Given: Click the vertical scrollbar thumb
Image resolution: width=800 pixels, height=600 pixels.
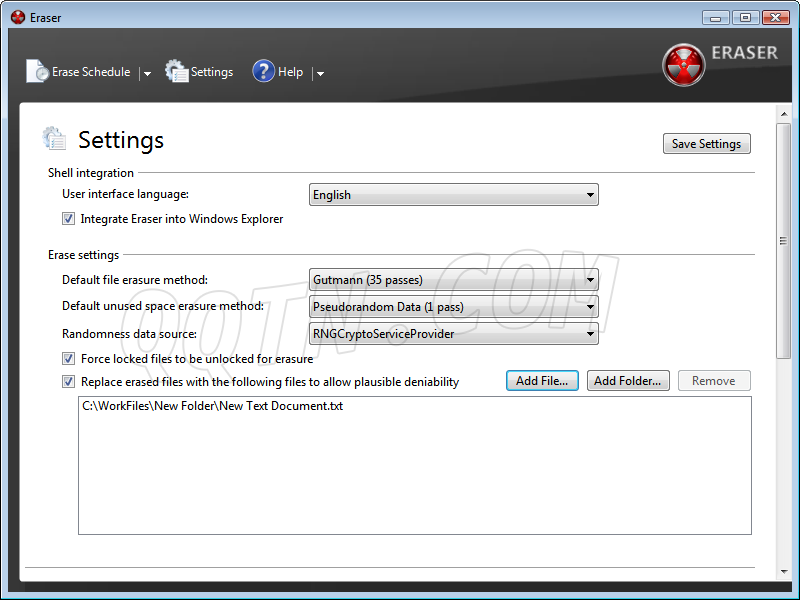Looking at the screenshot, I should (x=783, y=240).
